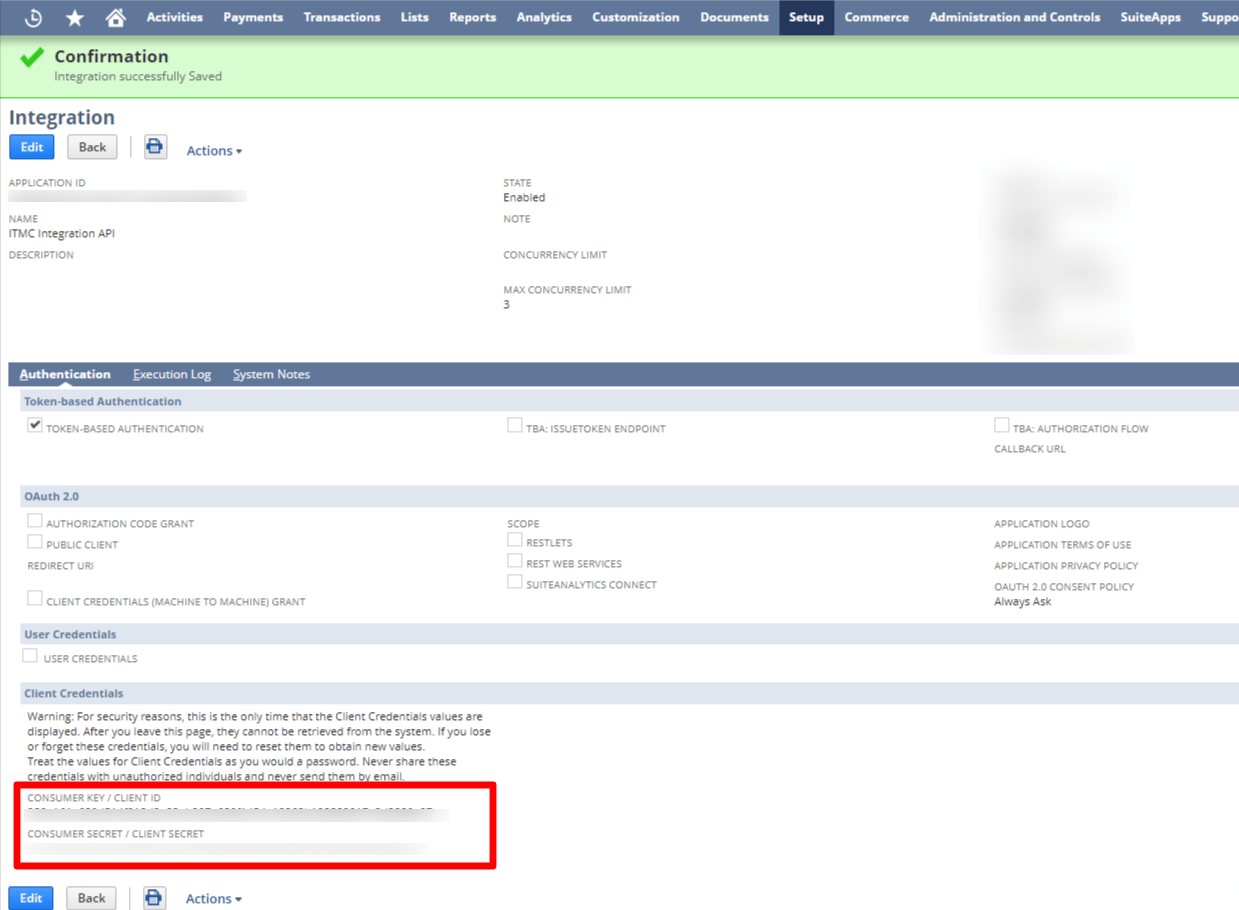Click the Consumer Key / Client ID label
The width and height of the screenshot is (1239, 910).
coord(94,798)
